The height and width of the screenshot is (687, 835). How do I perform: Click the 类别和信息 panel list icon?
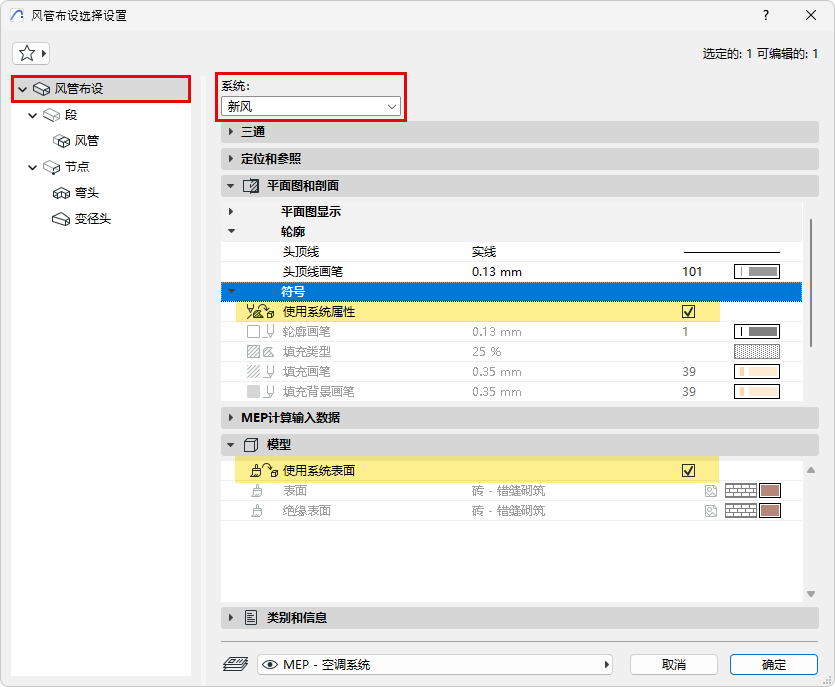point(251,618)
